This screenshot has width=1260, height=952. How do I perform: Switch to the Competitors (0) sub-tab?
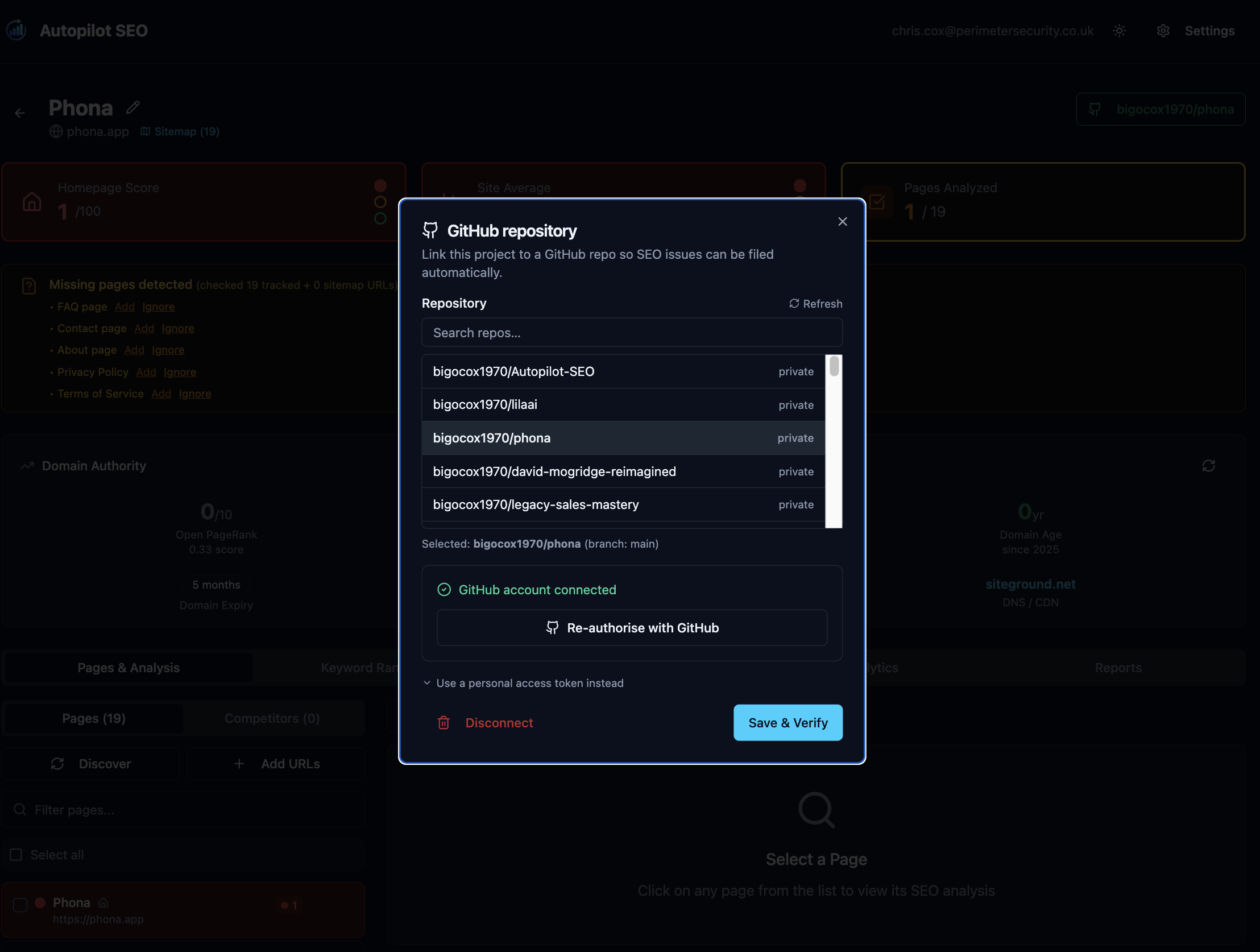pos(272,719)
